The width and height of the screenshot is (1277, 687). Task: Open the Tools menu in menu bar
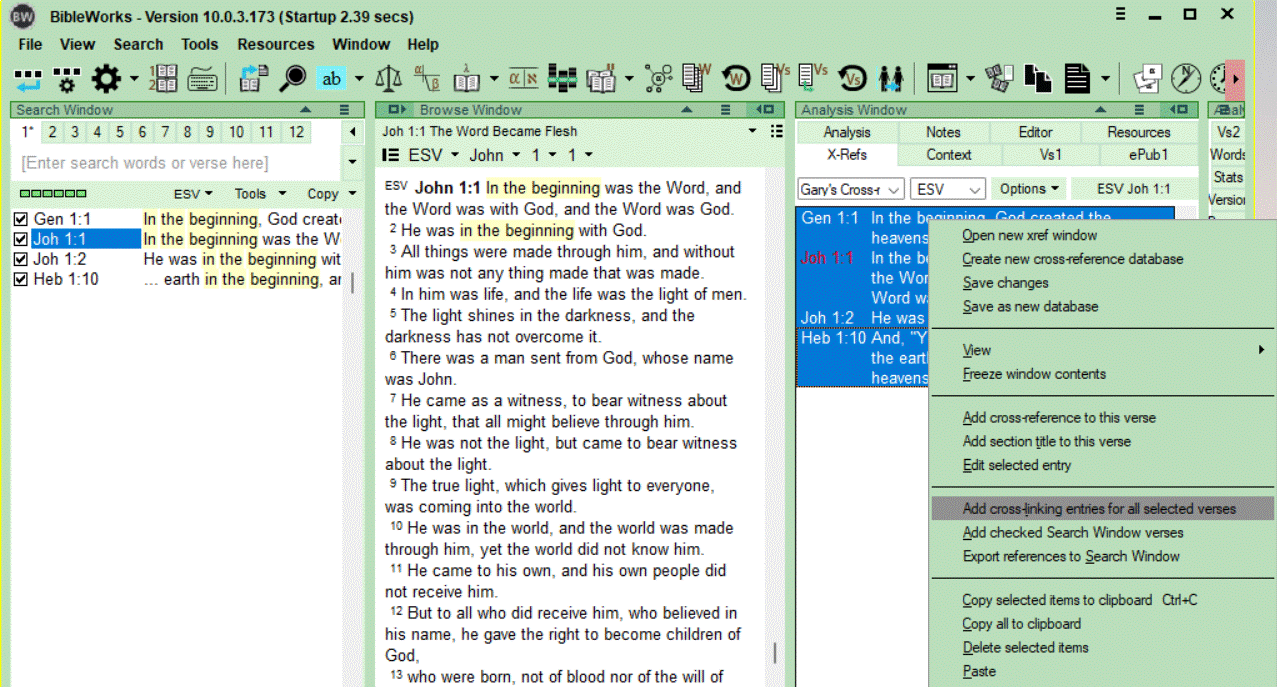199,44
